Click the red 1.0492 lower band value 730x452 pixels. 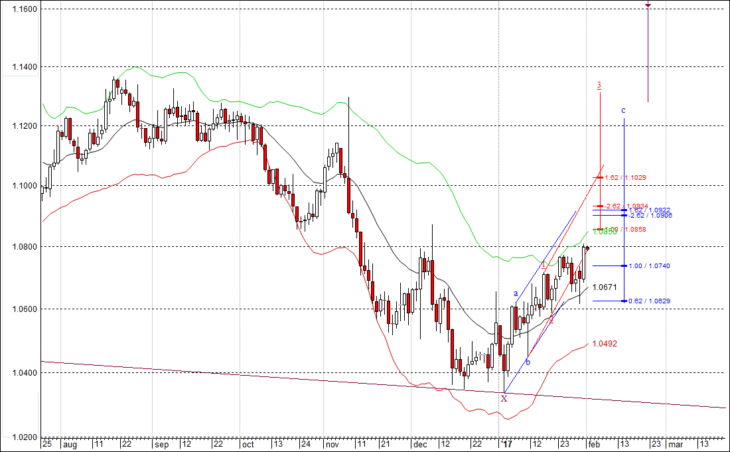605,344
